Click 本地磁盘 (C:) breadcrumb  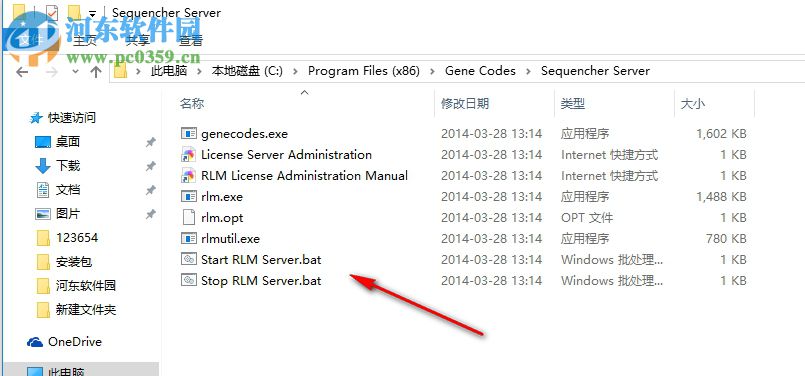tap(247, 71)
